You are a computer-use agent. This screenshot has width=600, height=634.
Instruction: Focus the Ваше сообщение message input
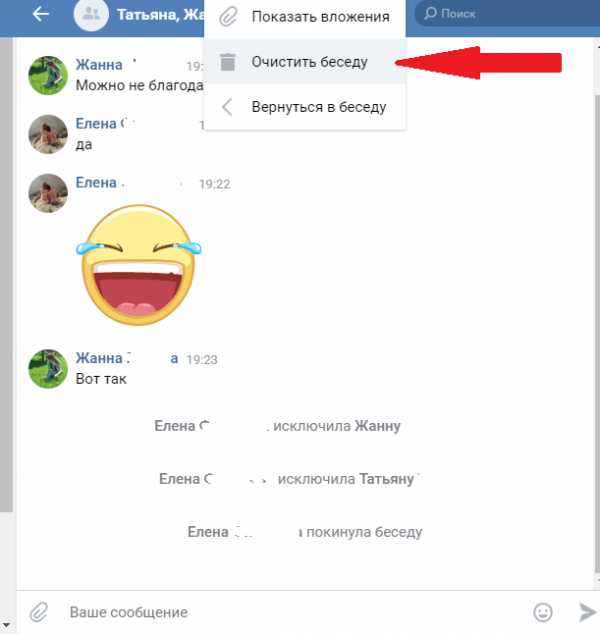coord(295,612)
